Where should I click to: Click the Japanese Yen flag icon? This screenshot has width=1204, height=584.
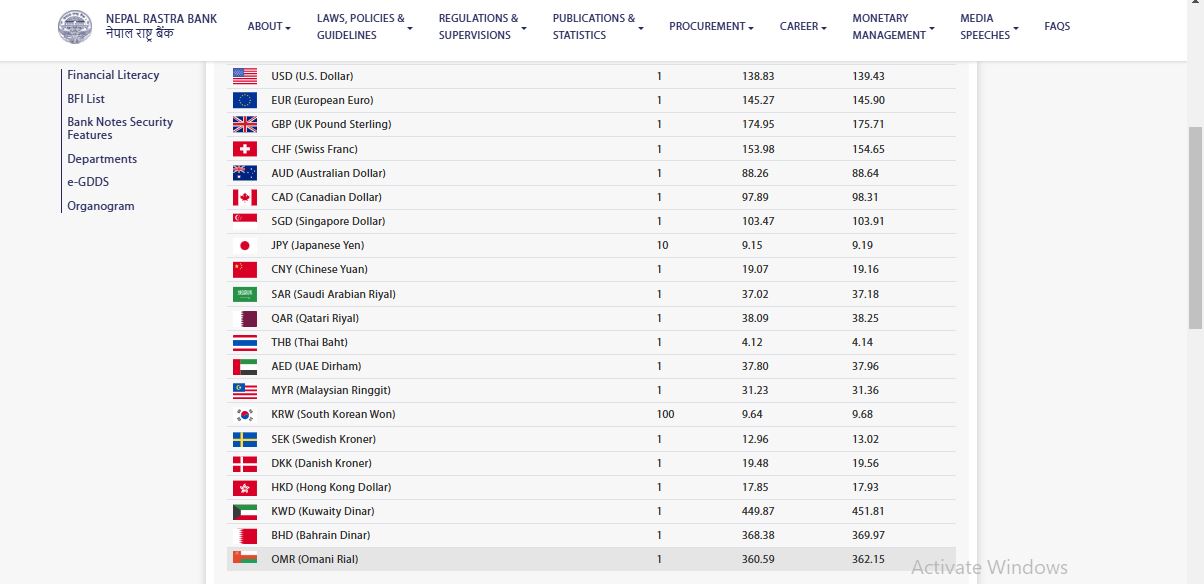point(244,245)
